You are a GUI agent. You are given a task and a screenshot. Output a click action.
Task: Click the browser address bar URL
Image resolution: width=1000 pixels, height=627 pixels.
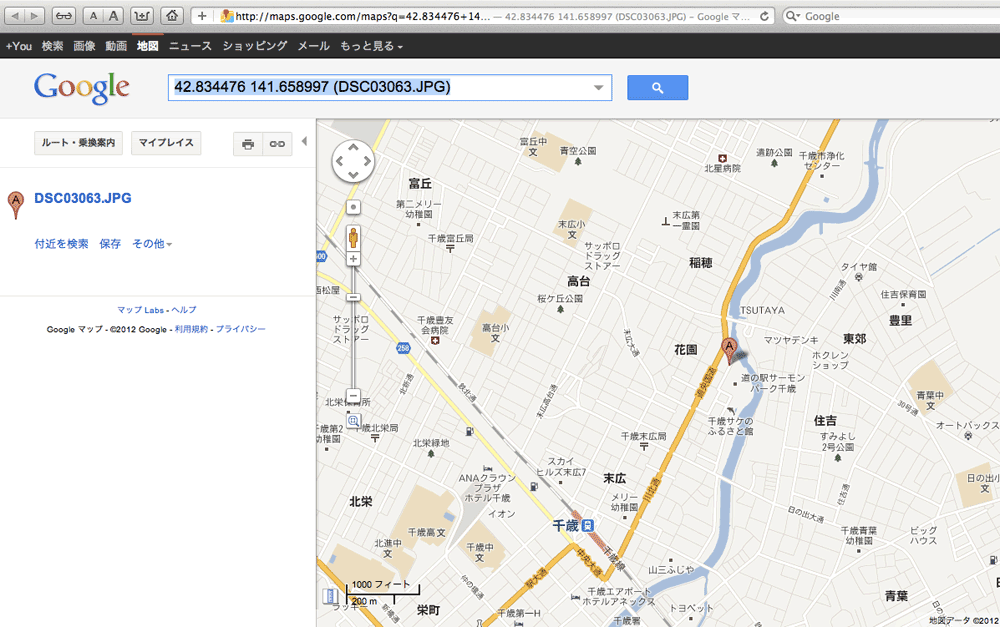point(362,17)
